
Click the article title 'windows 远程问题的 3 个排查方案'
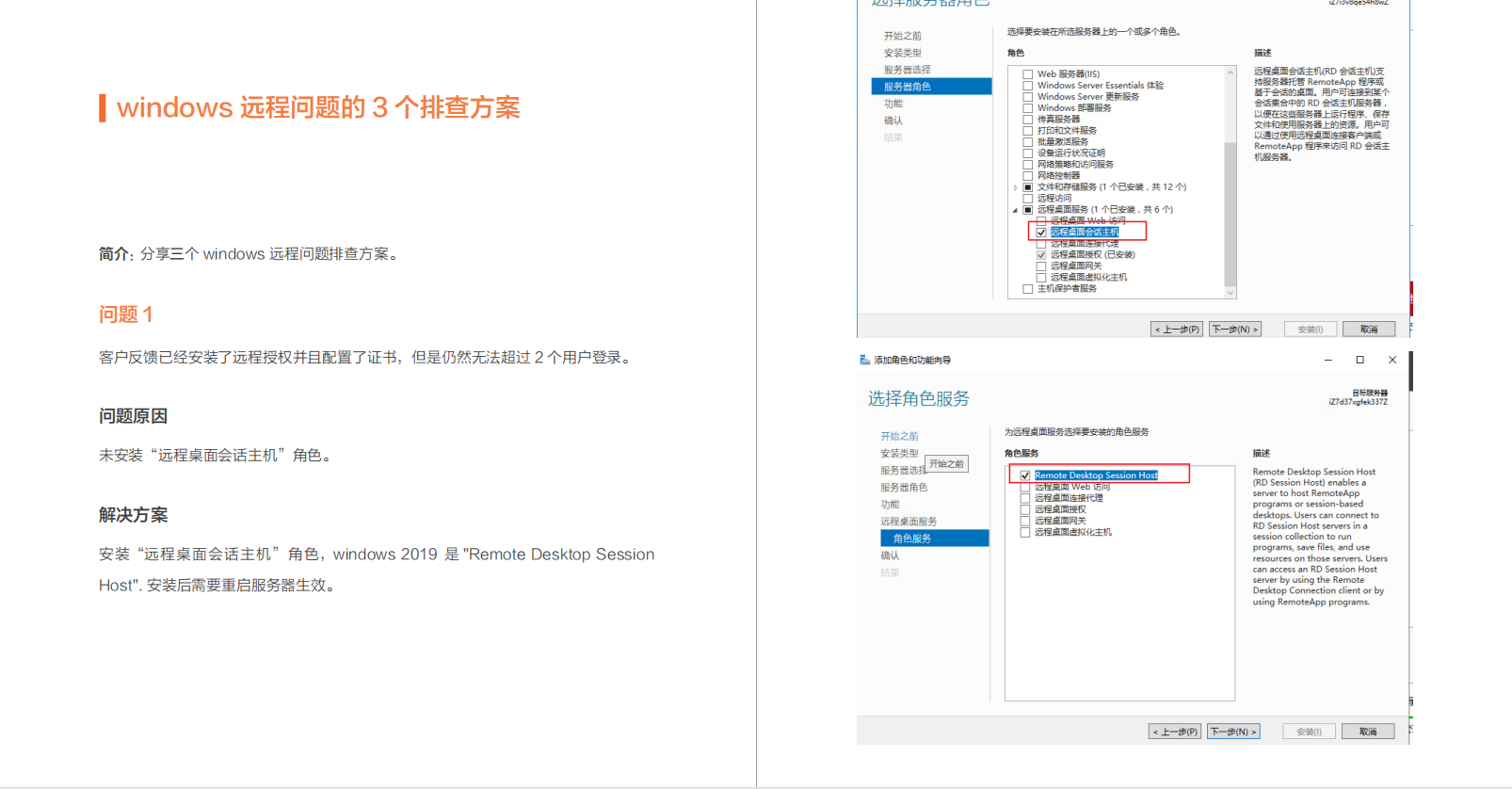[x=318, y=107]
